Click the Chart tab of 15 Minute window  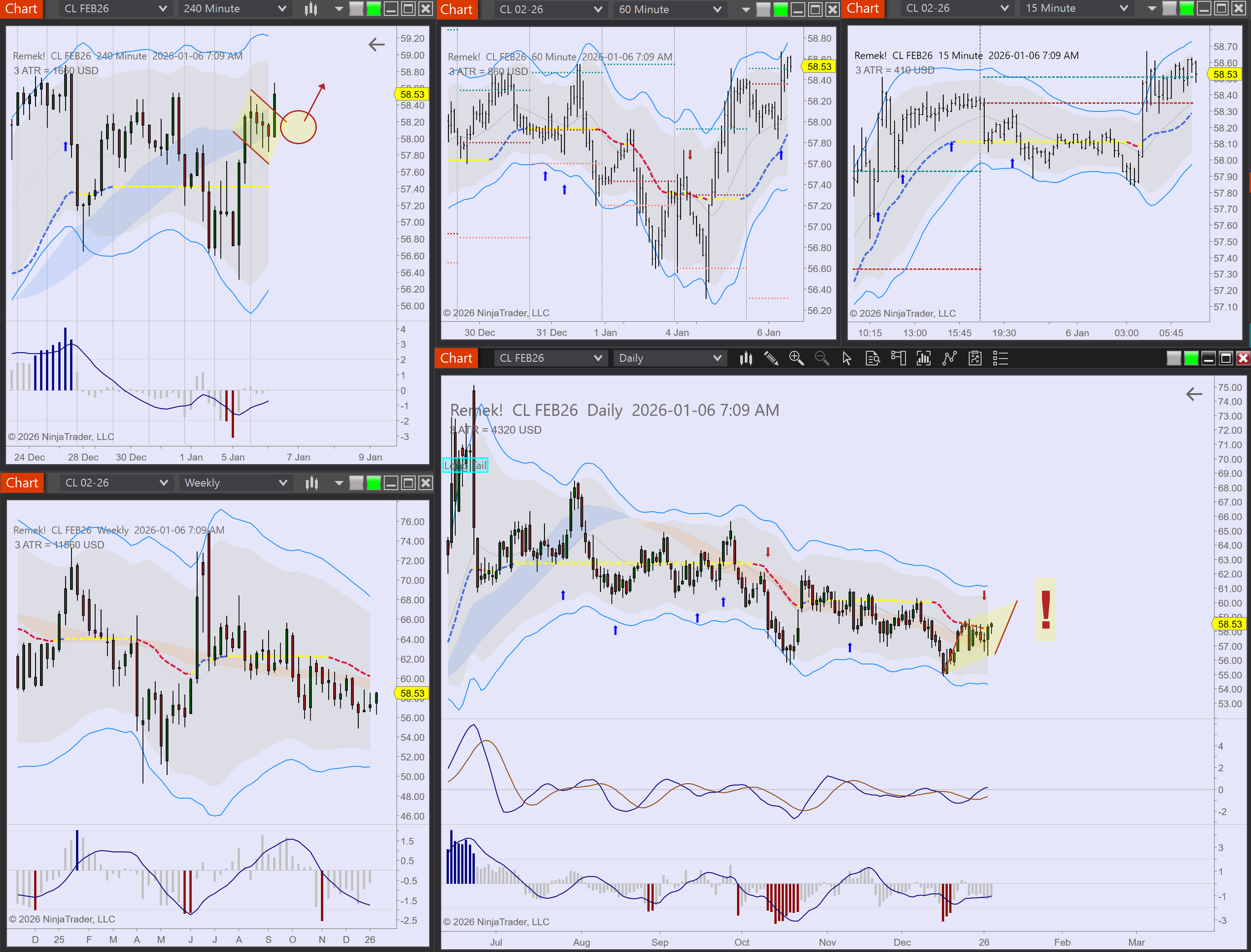(x=862, y=9)
